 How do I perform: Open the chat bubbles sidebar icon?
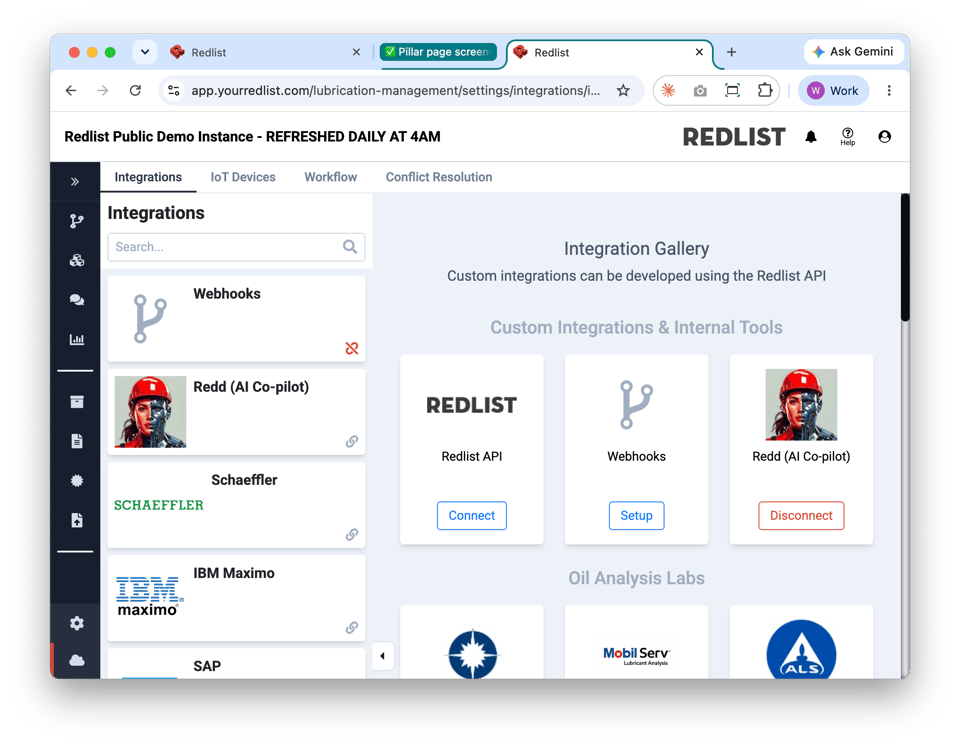tap(77, 300)
